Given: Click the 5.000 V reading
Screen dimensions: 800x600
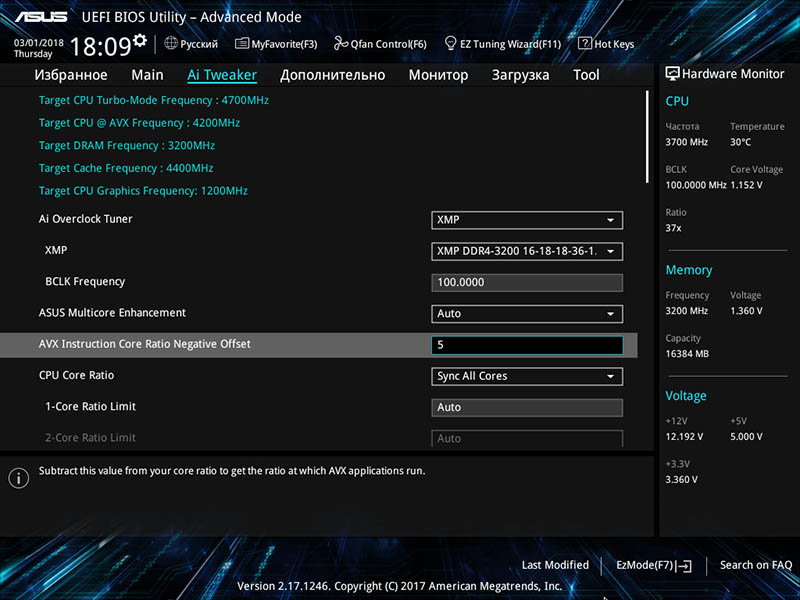Looking at the screenshot, I should (746, 437).
